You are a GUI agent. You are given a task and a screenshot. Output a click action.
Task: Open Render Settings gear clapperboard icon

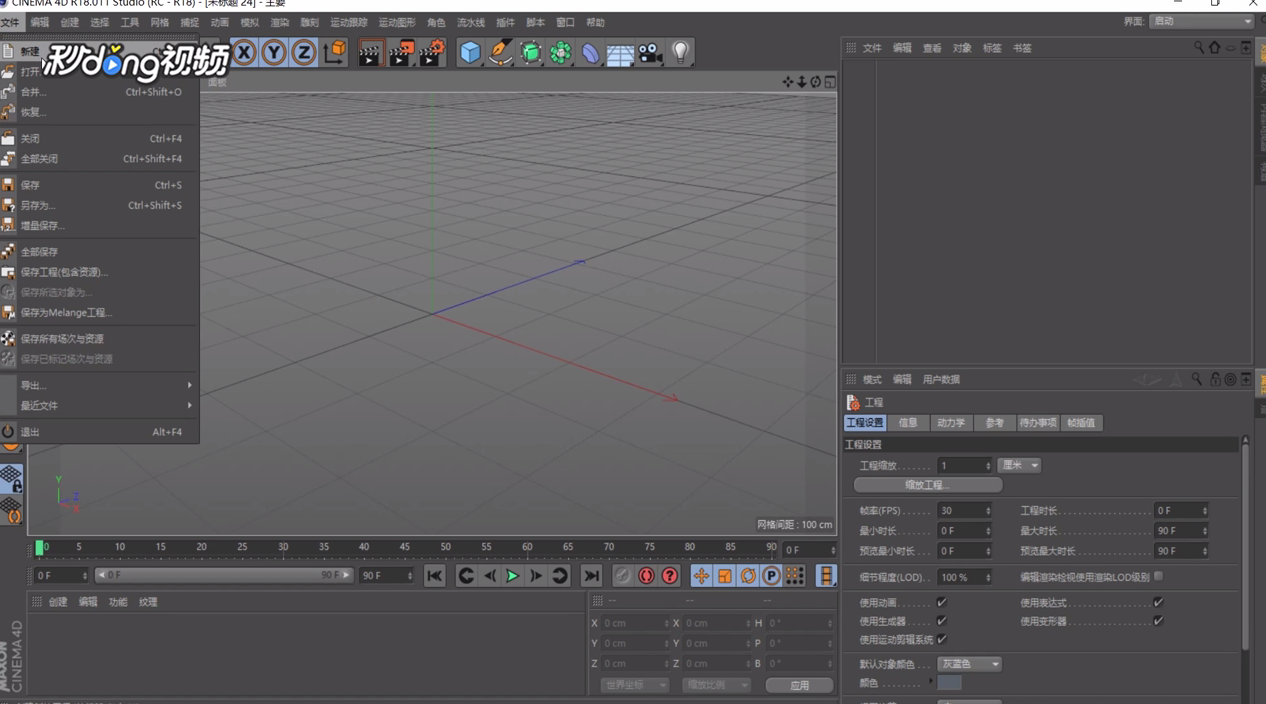pyautogui.click(x=432, y=52)
